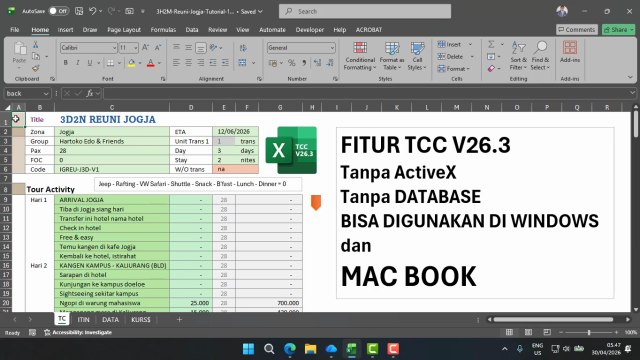Click the Clear eraser icon

tap(491, 69)
